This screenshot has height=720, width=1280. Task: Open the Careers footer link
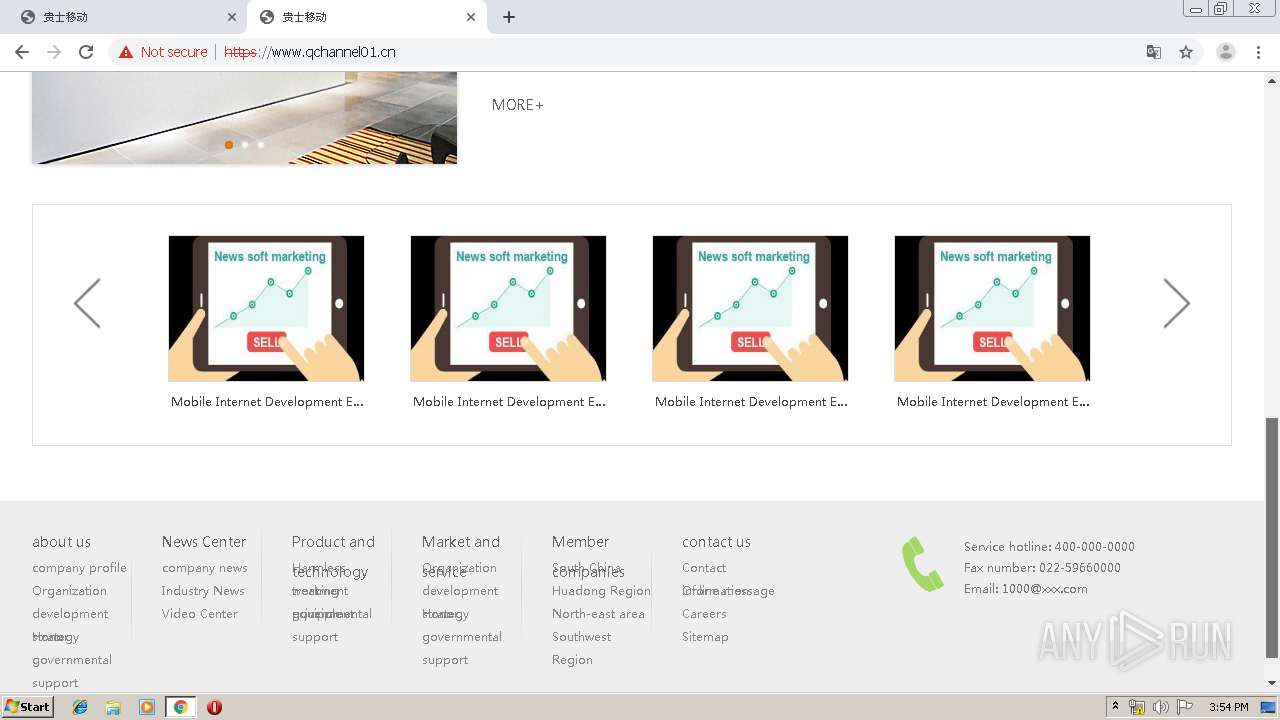tap(704, 614)
